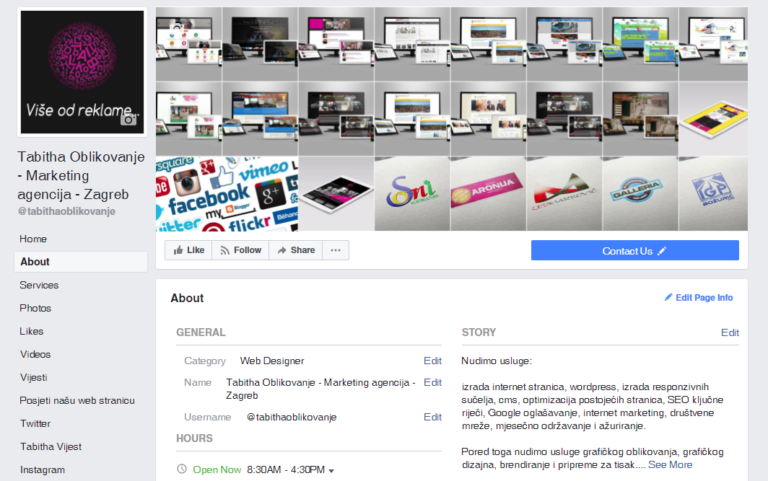768x481 pixels.
Task: Open Instagram tab in the sidebar
Action: coord(42,469)
